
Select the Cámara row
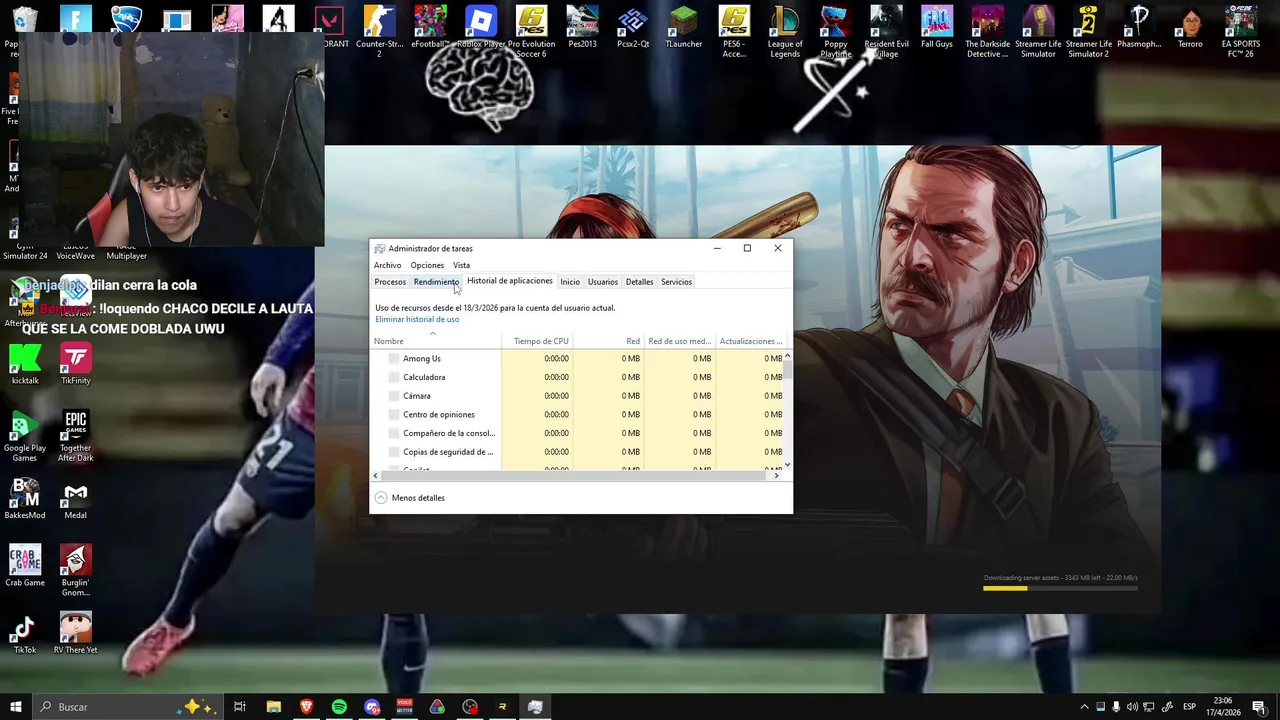pos(578,396)
